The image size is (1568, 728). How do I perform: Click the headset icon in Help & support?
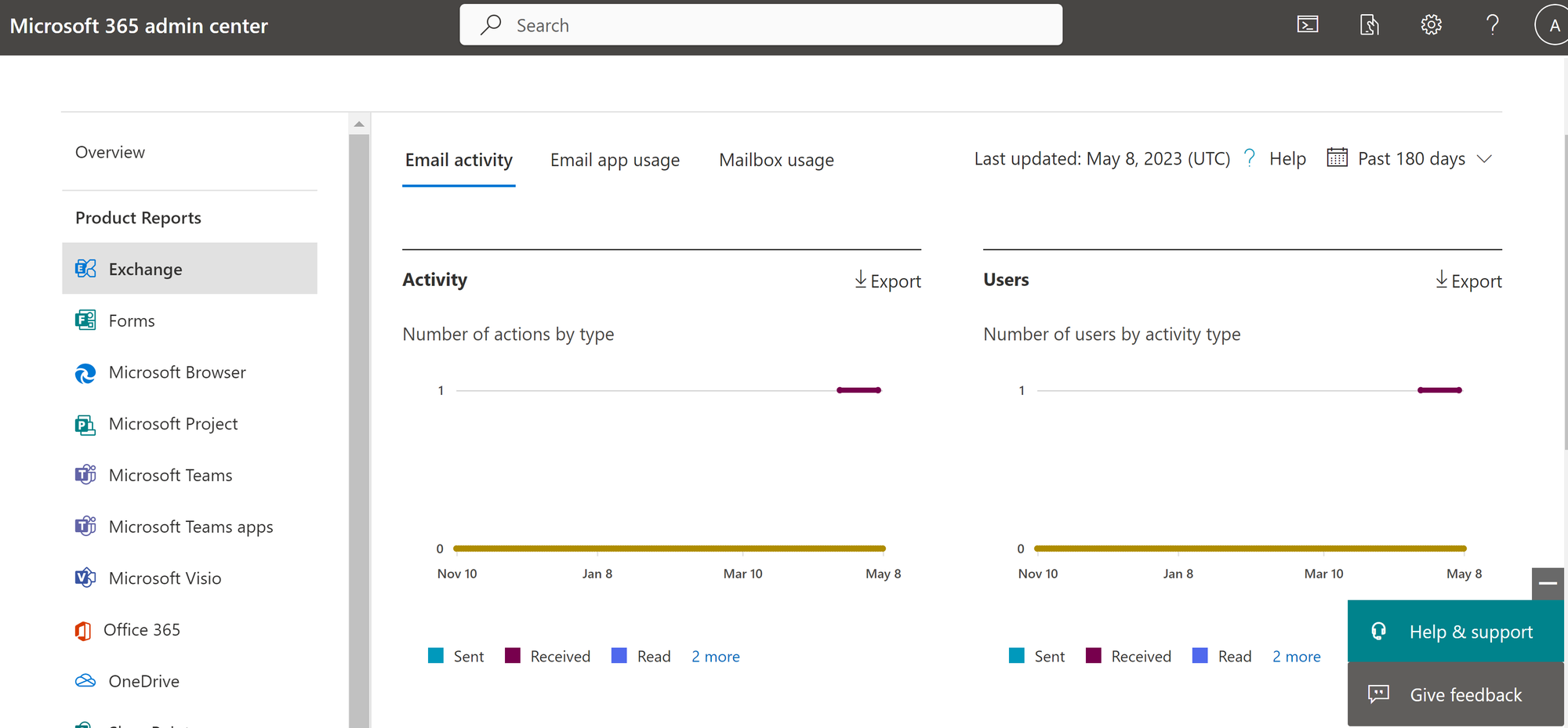(1378, 631)
